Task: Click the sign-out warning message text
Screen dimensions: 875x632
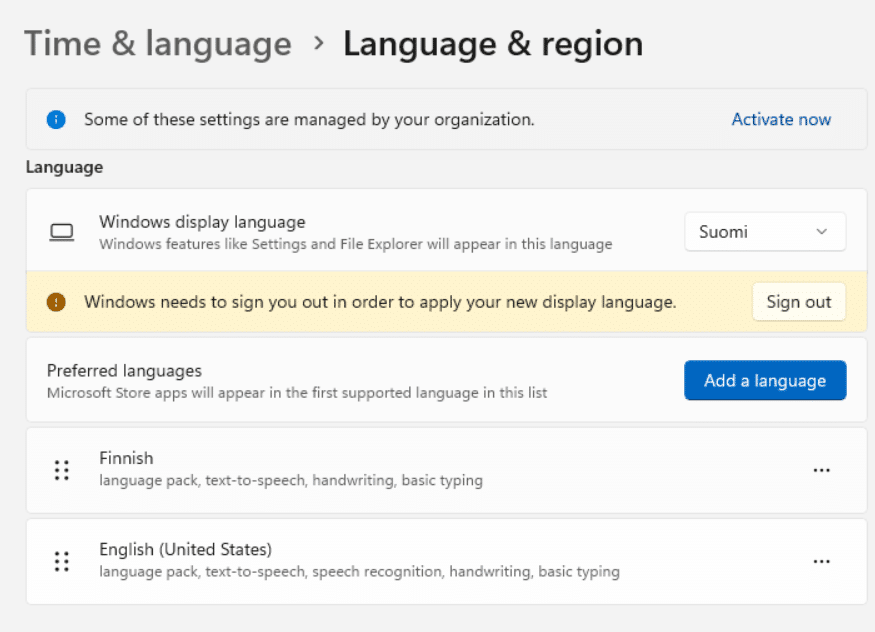Action: click(x=380, y=302)
